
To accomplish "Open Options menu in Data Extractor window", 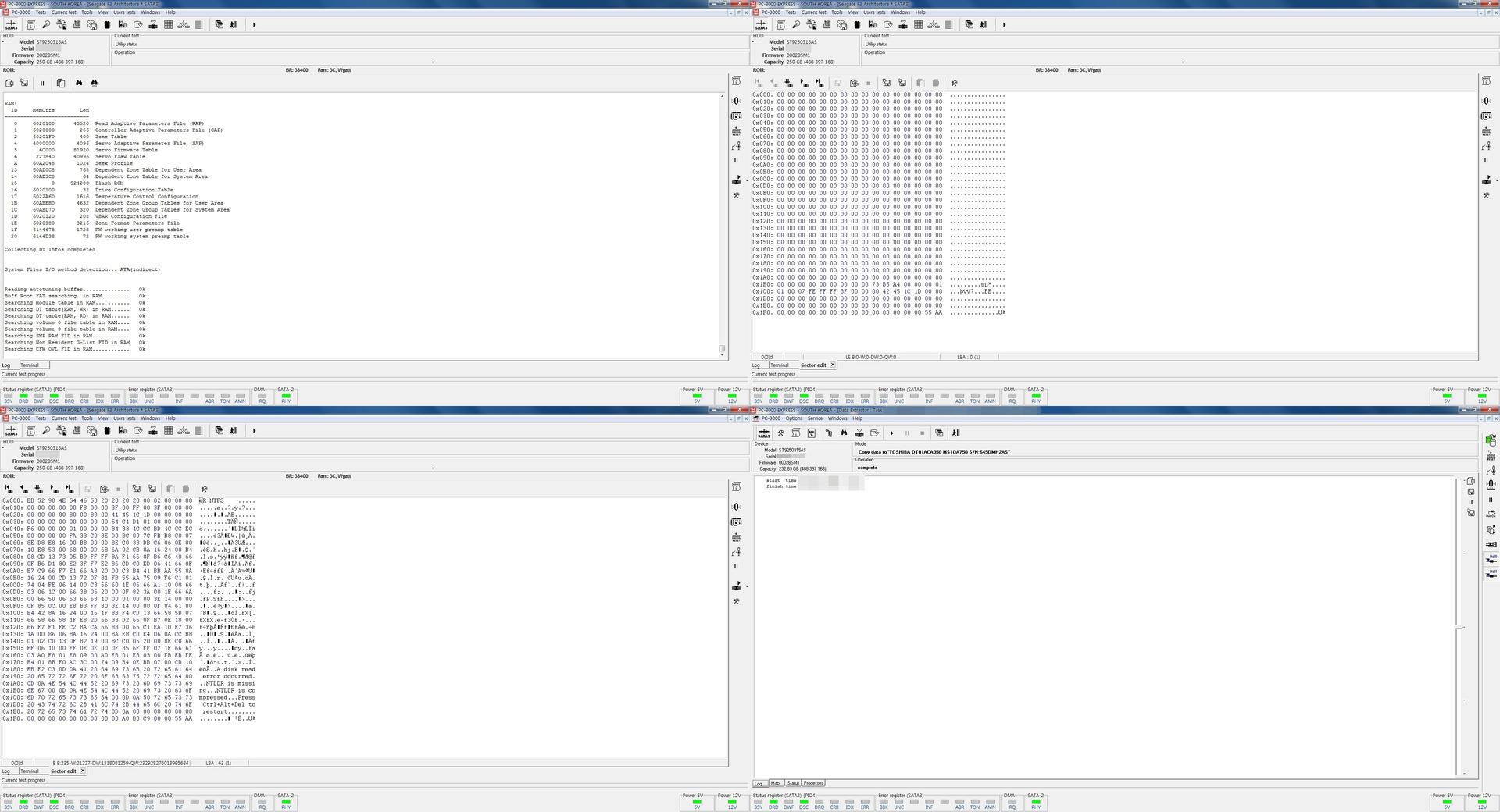I will coord(794,418).
